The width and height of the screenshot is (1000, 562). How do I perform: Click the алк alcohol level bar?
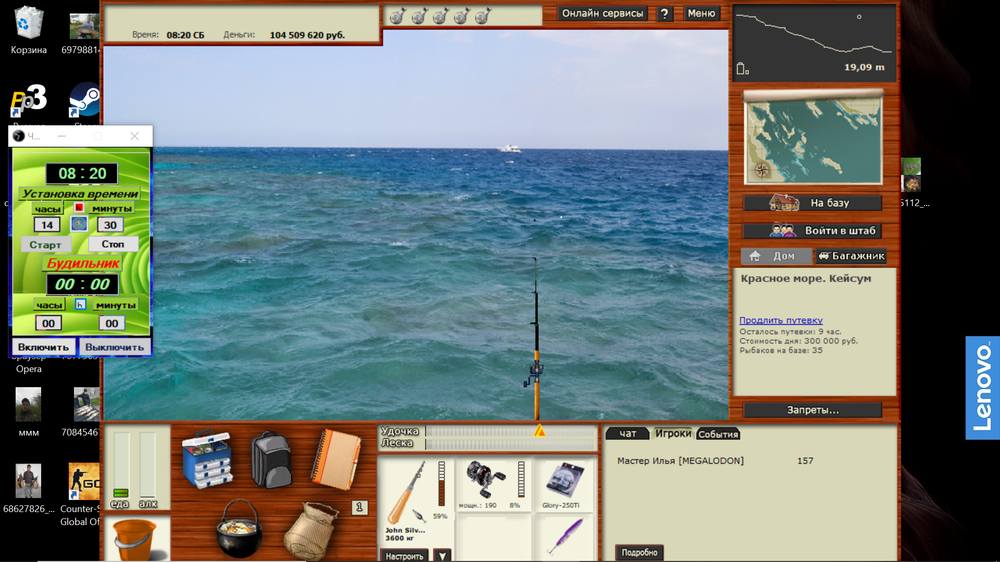coord(147,466)
